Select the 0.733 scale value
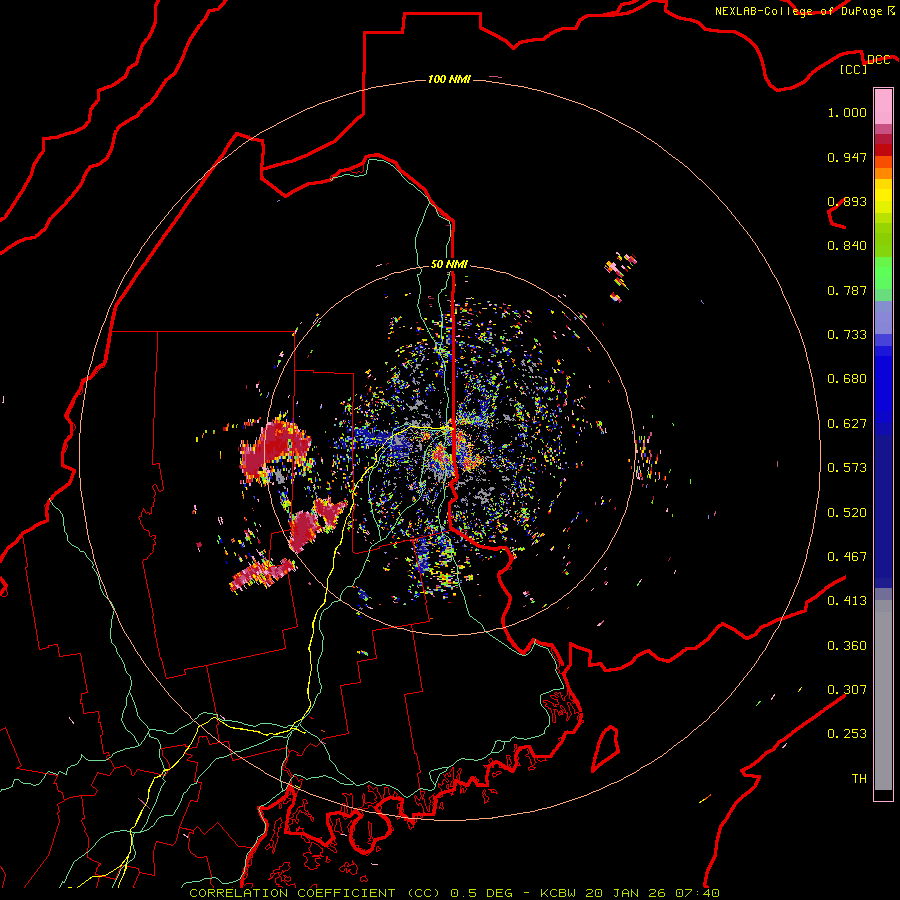The width and height of the screenshot is (900, 900). point(847,335)
